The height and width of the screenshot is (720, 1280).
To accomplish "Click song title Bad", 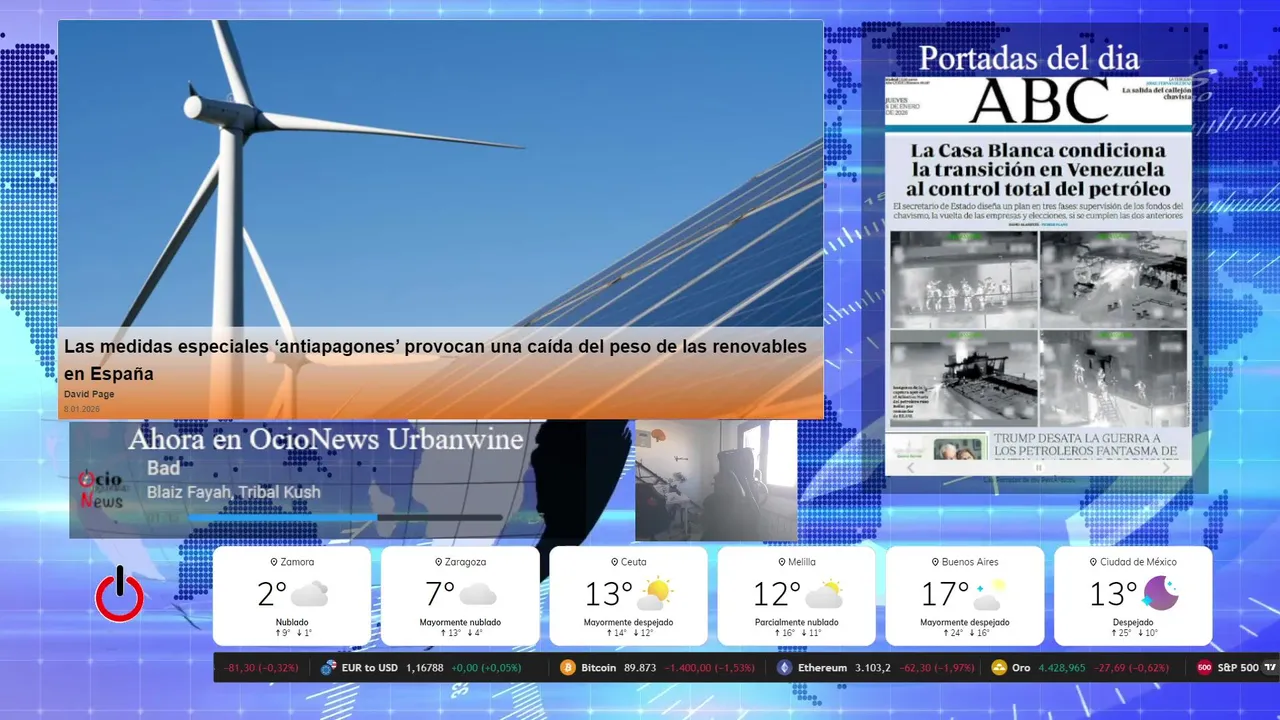I will coord(164,468).
